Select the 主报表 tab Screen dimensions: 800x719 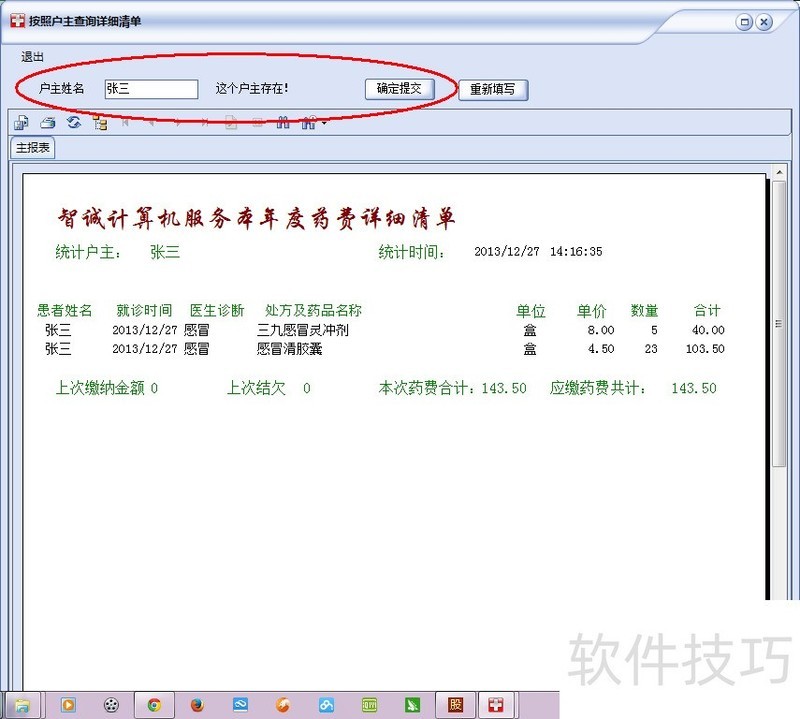(33, 148)
